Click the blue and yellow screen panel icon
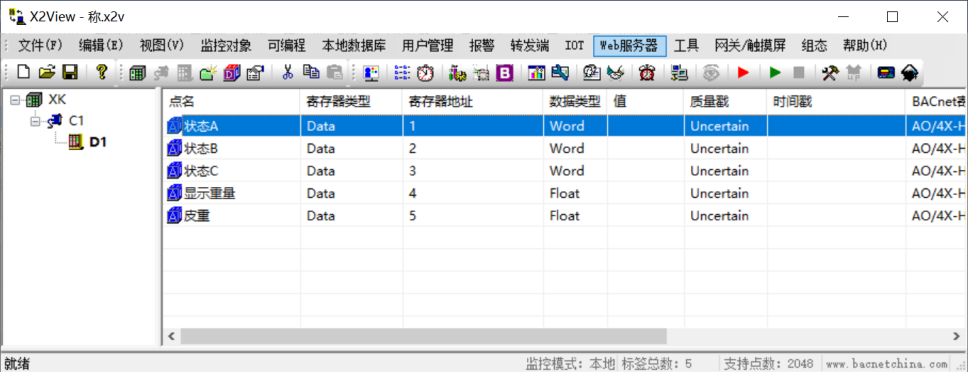The width and height of the screenshot is (969, 372). click(x=886, y=73)
